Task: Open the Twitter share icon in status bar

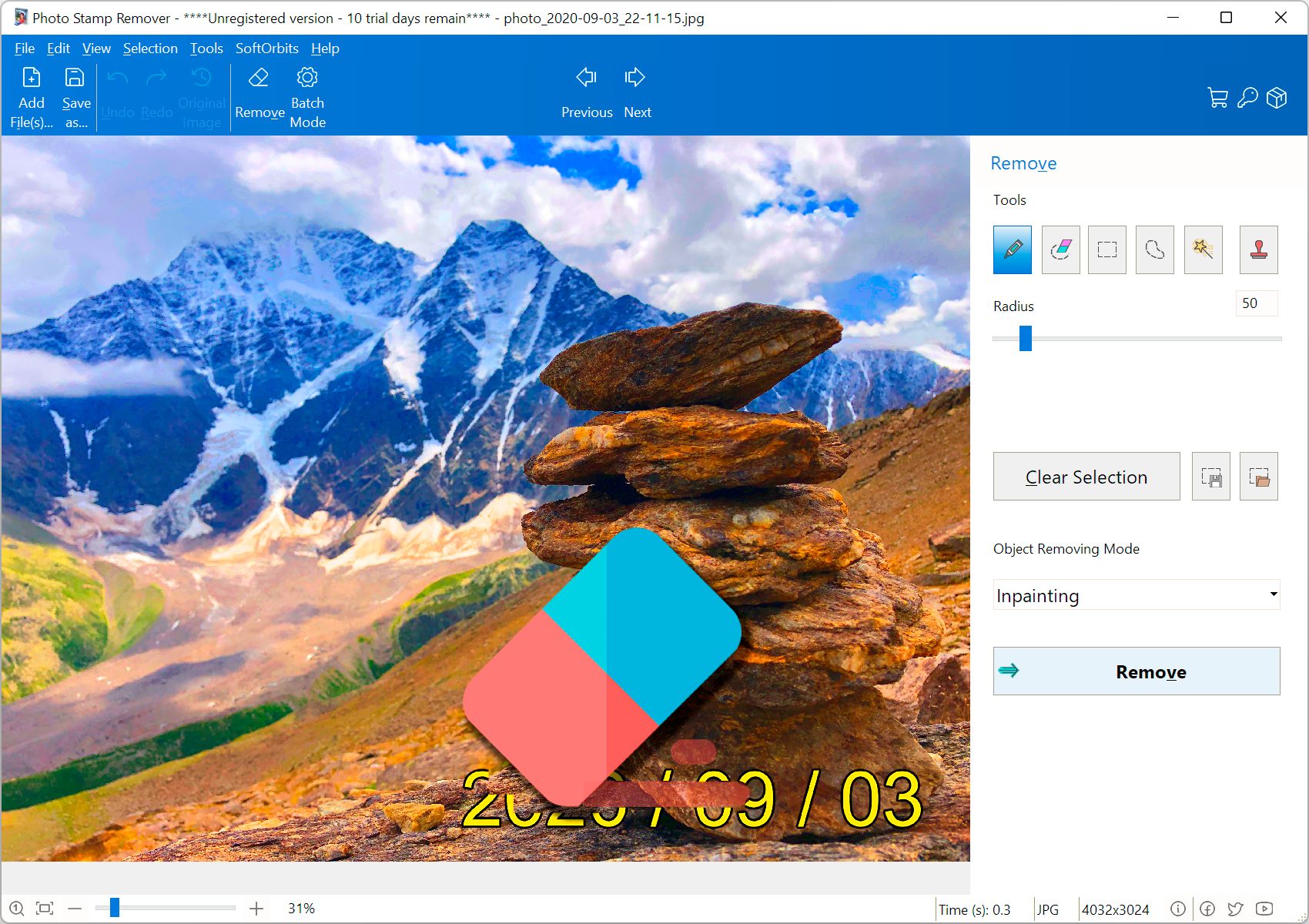Action: pos(1235,908)
